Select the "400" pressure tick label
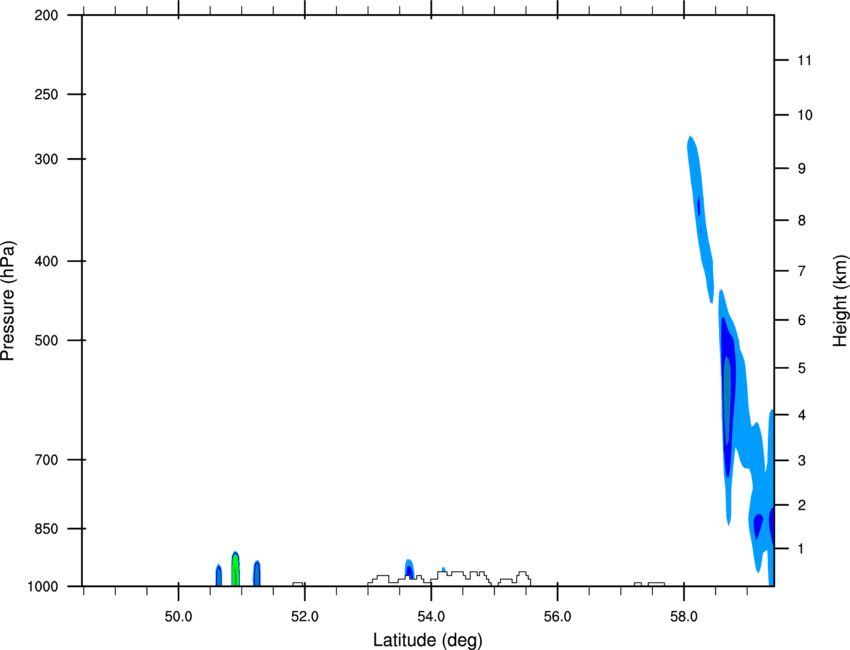This screenshot has height=650, width=850. click(46, 262)
